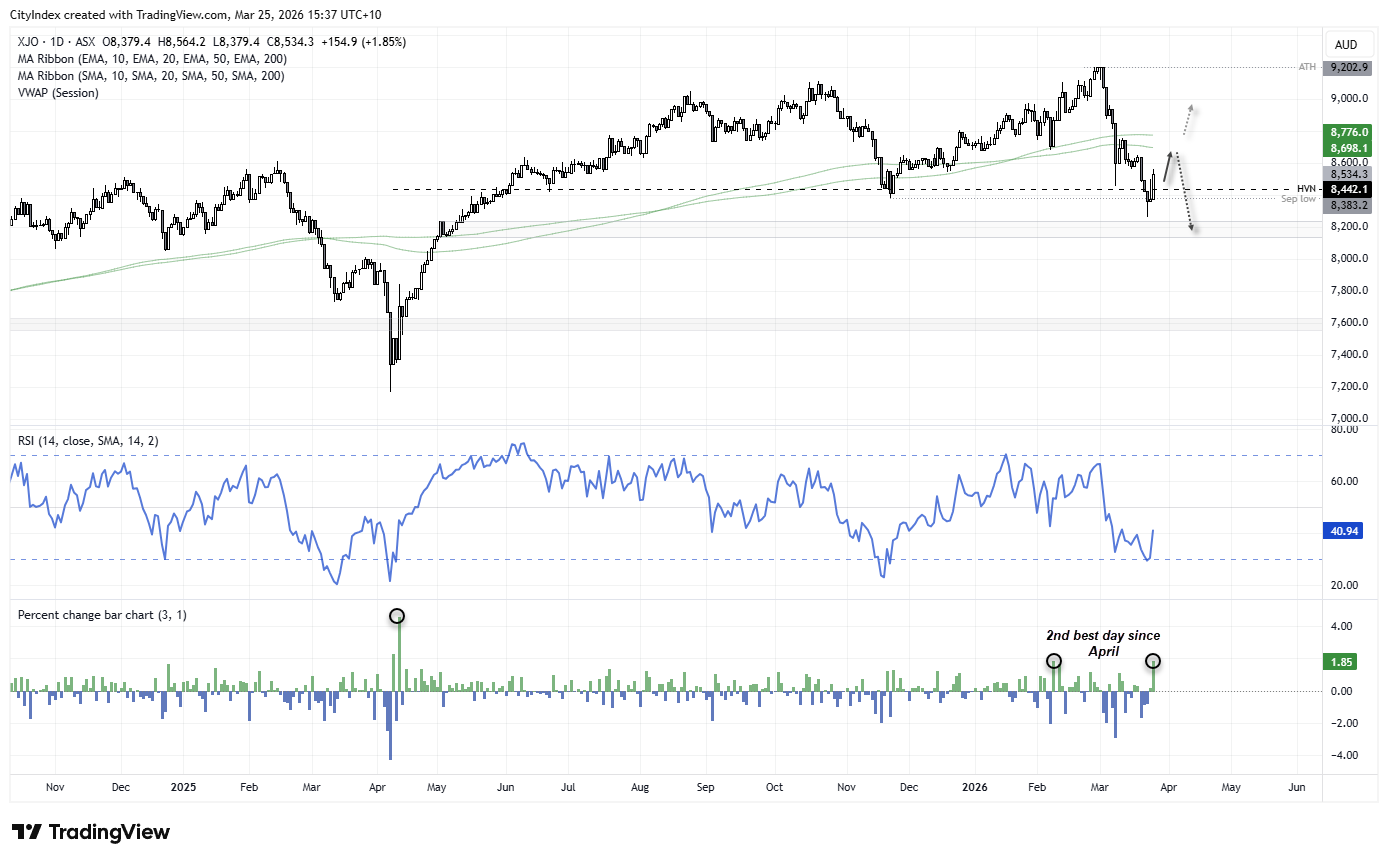Screen dimensions: 1388x862
Task: Click the gray 8,383.2 price label
Action: point(1347,207)
